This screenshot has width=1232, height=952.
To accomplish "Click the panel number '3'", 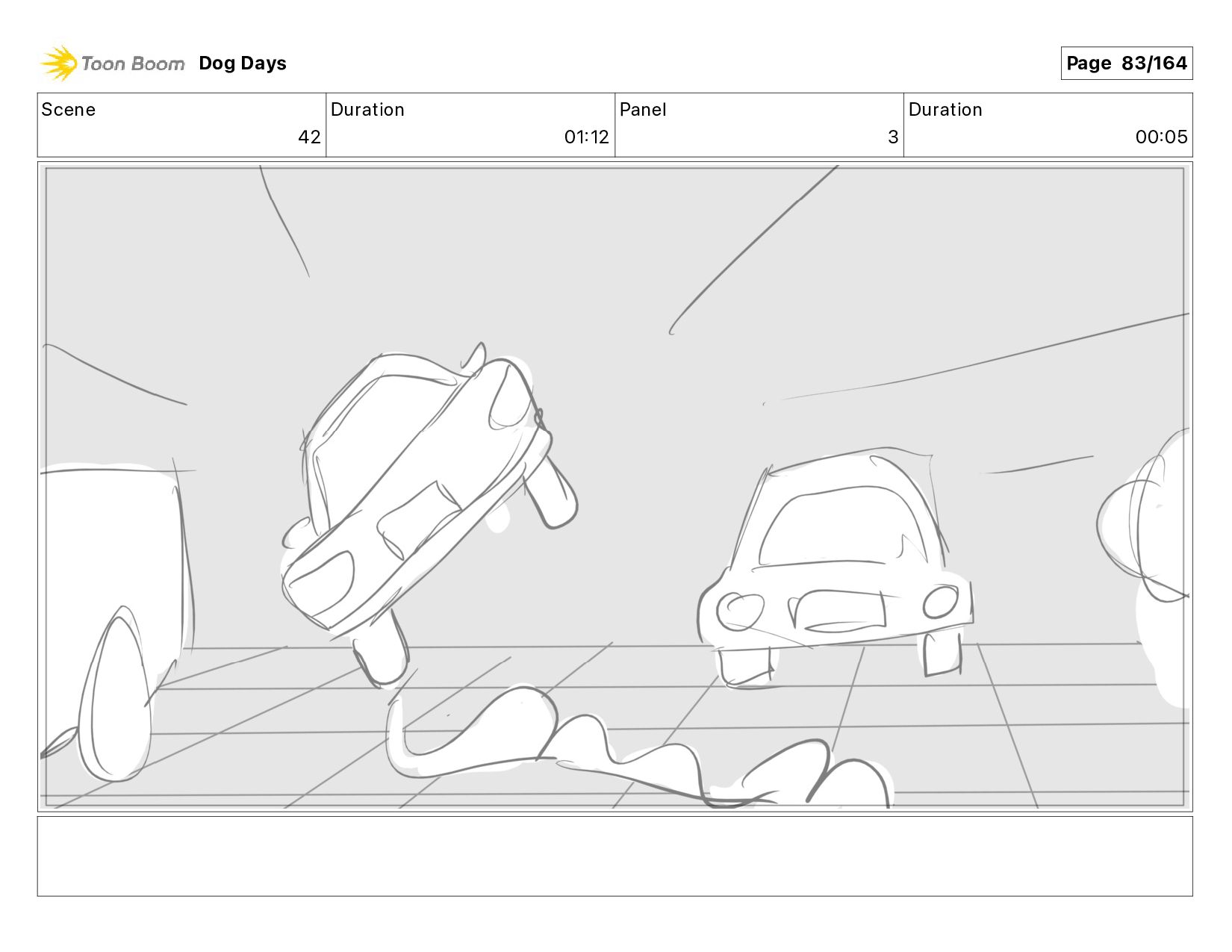I will [x=892, y=137].
